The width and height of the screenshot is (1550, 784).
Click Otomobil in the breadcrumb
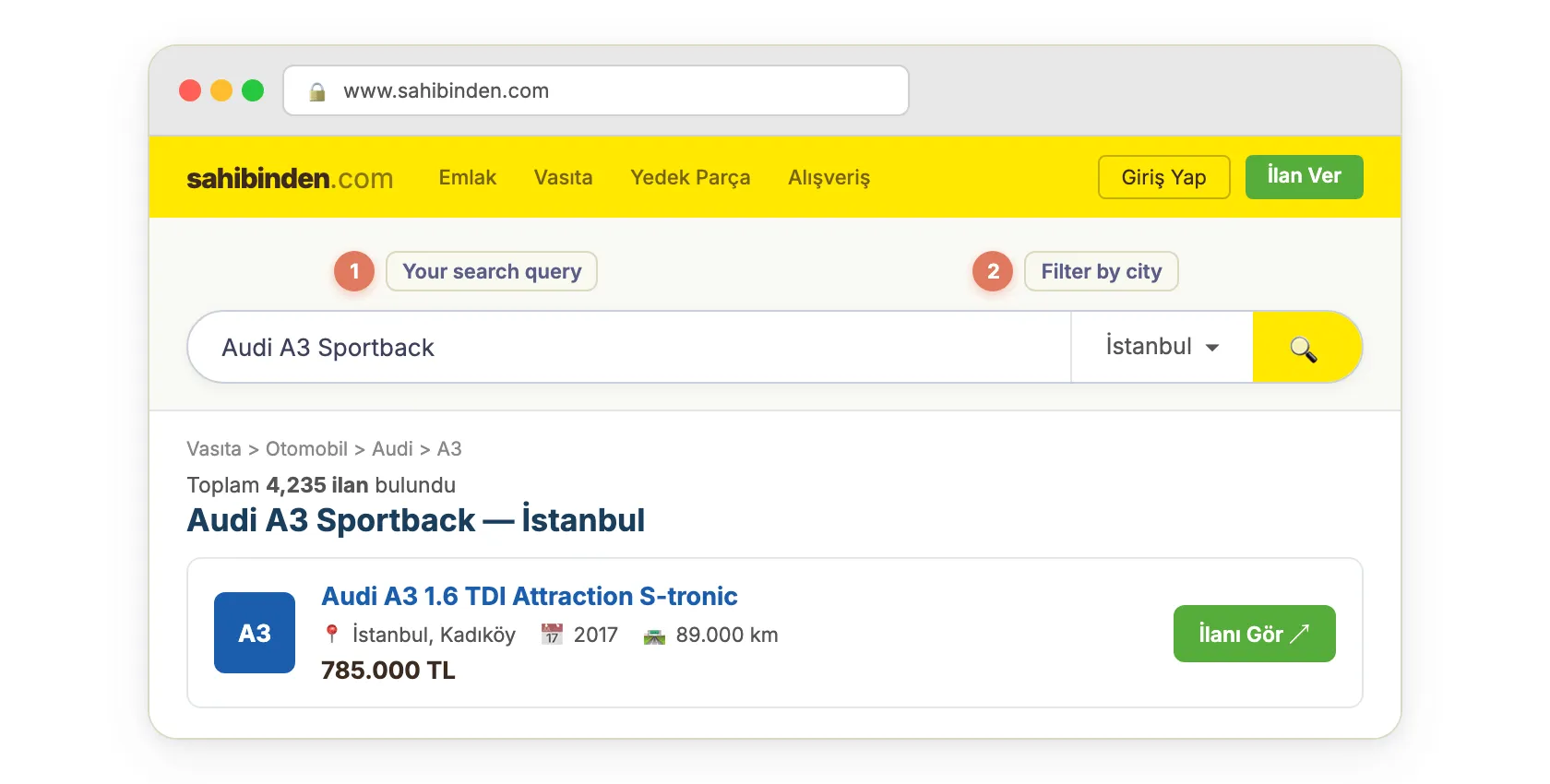(x=306, y=449)
